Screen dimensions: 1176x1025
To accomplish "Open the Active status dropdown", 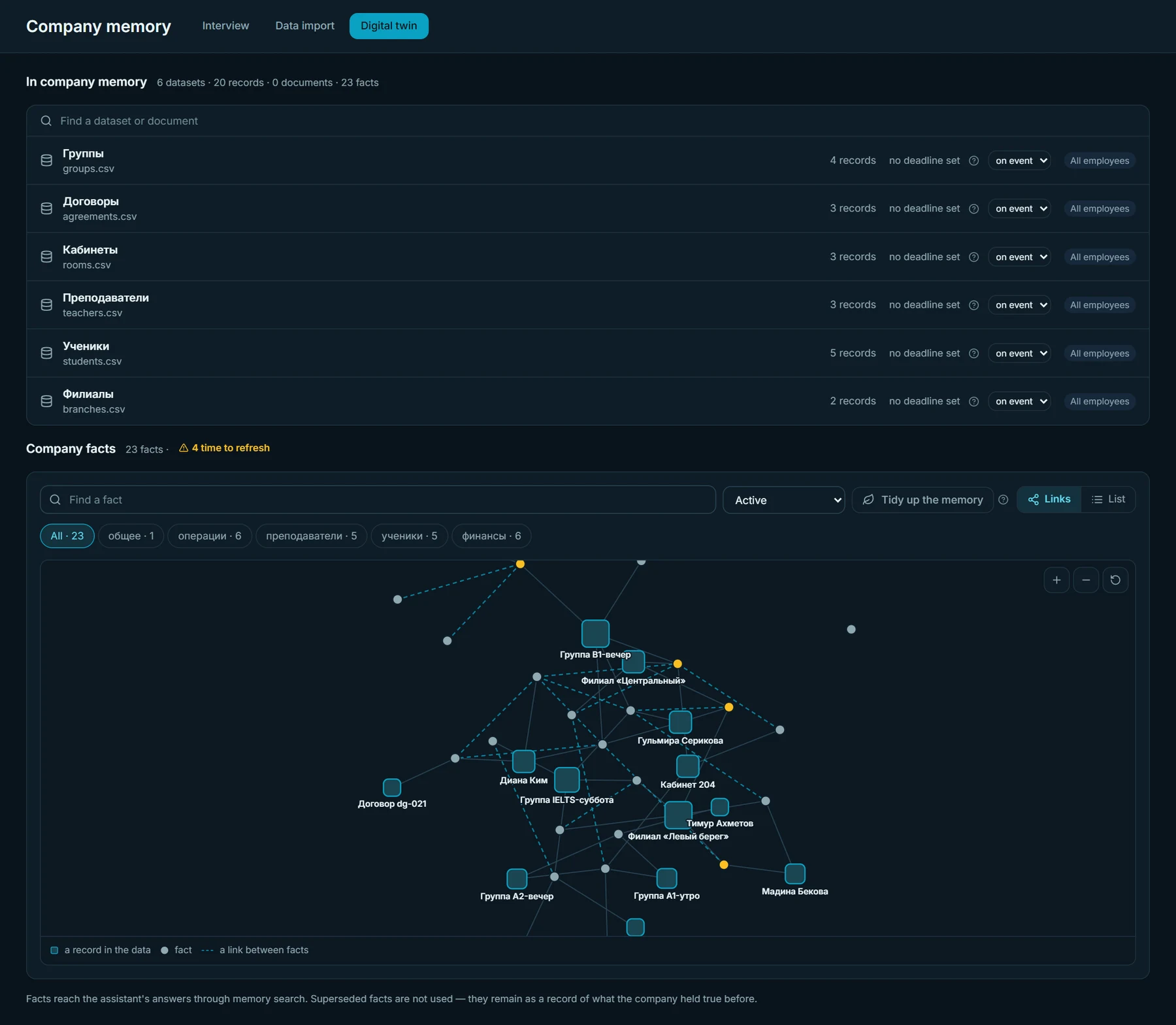I will (783, 500).
